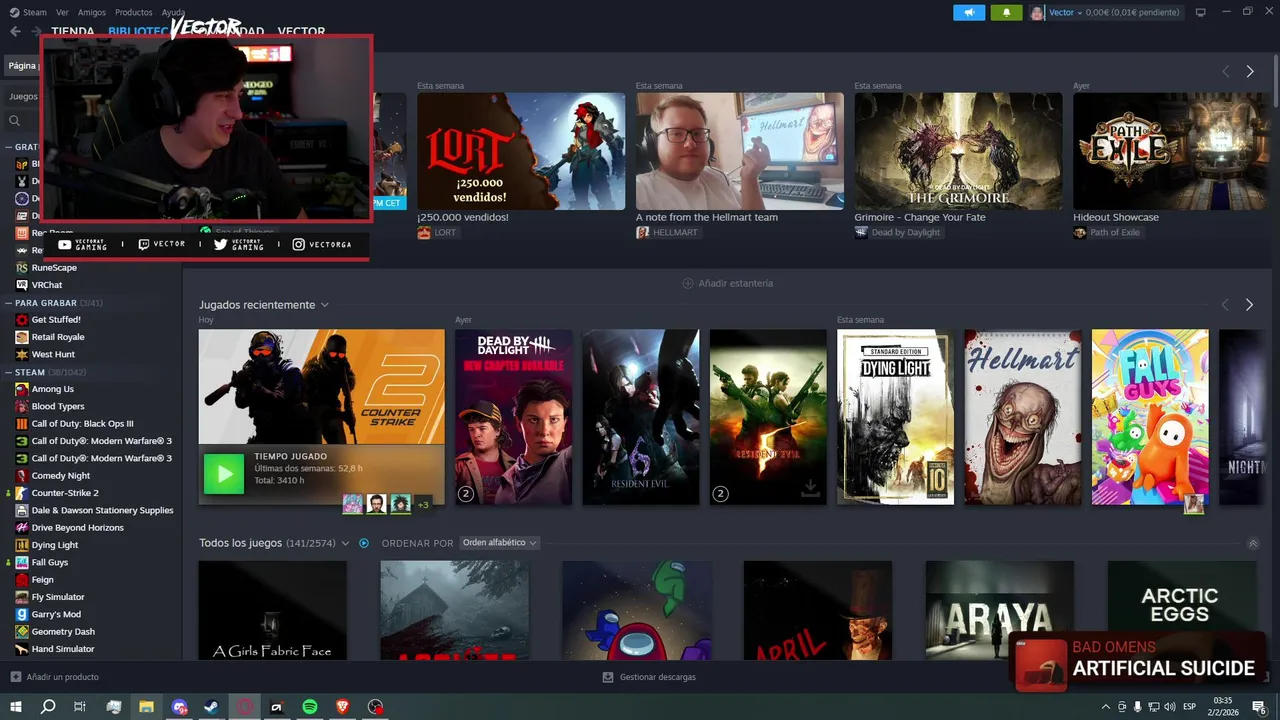Open the Grimoire news thumbnail
Viewport: 1280px width, 720px height.
coord(958,151)
